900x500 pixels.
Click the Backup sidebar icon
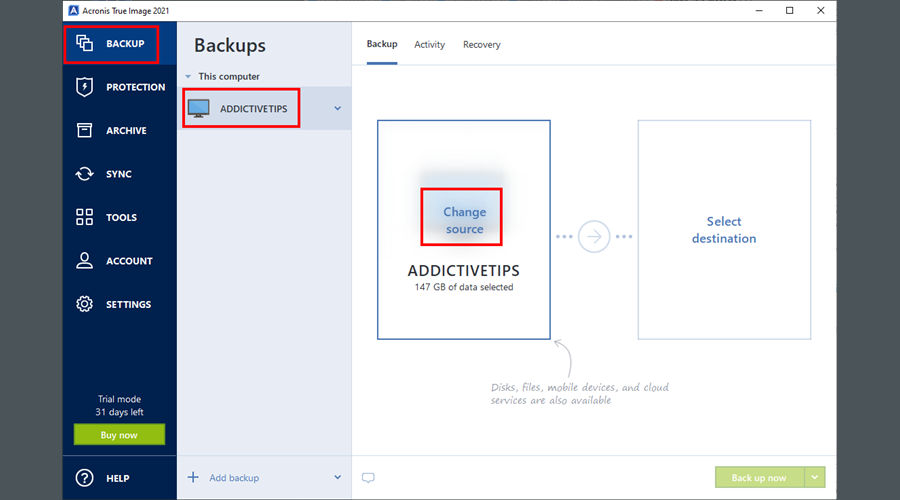[85, 44]
